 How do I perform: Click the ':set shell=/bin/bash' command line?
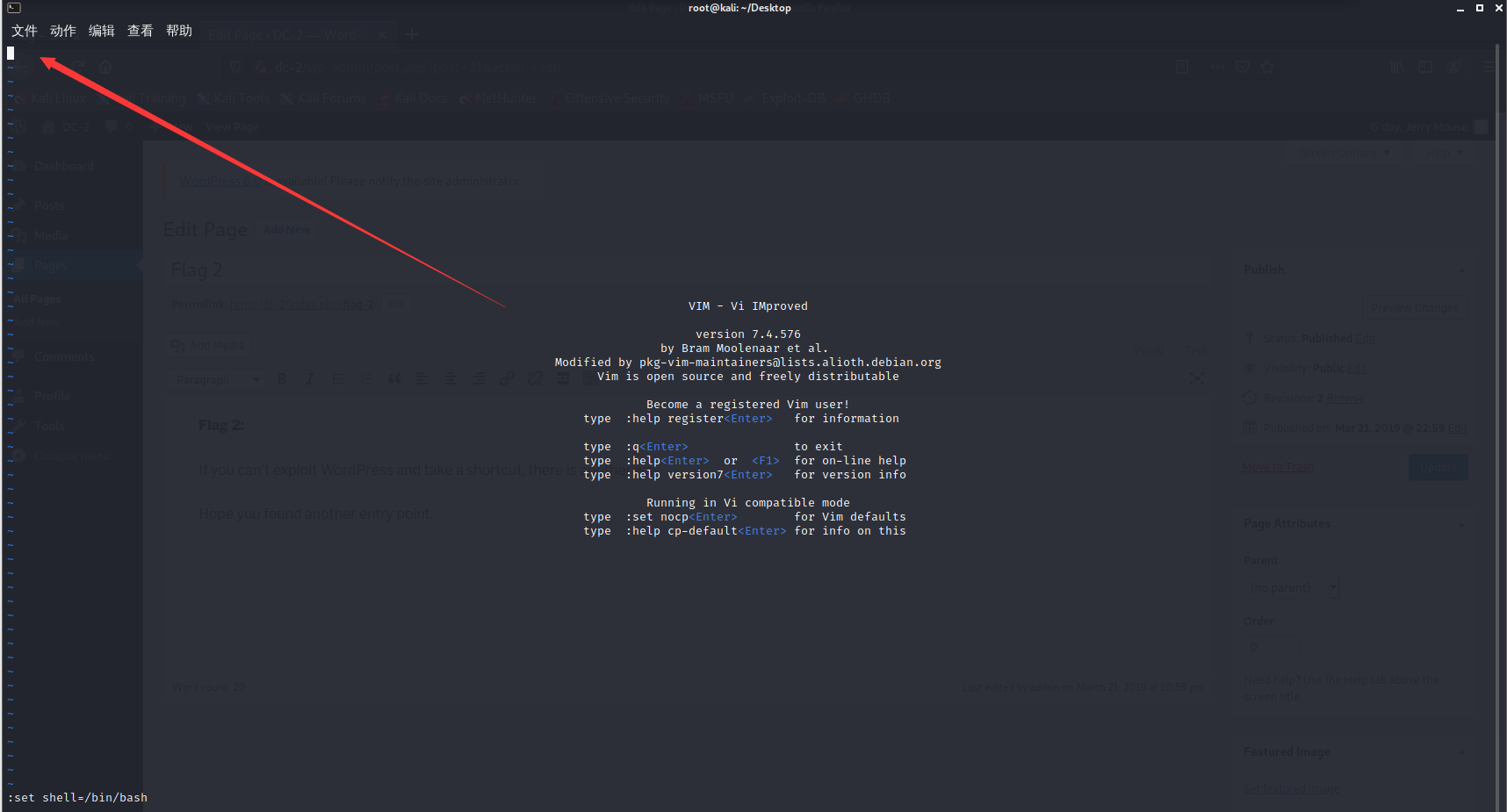point(77,798)
